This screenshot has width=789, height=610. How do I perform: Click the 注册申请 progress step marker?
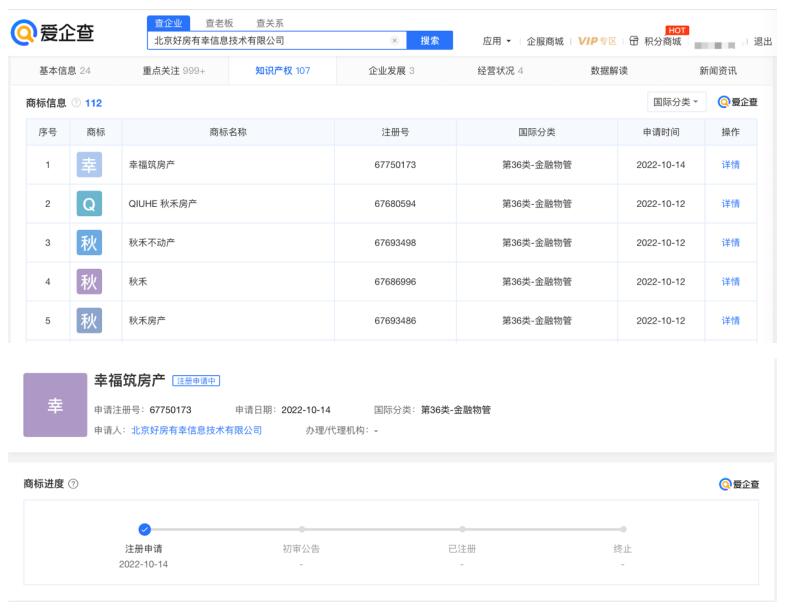point(145,529)
